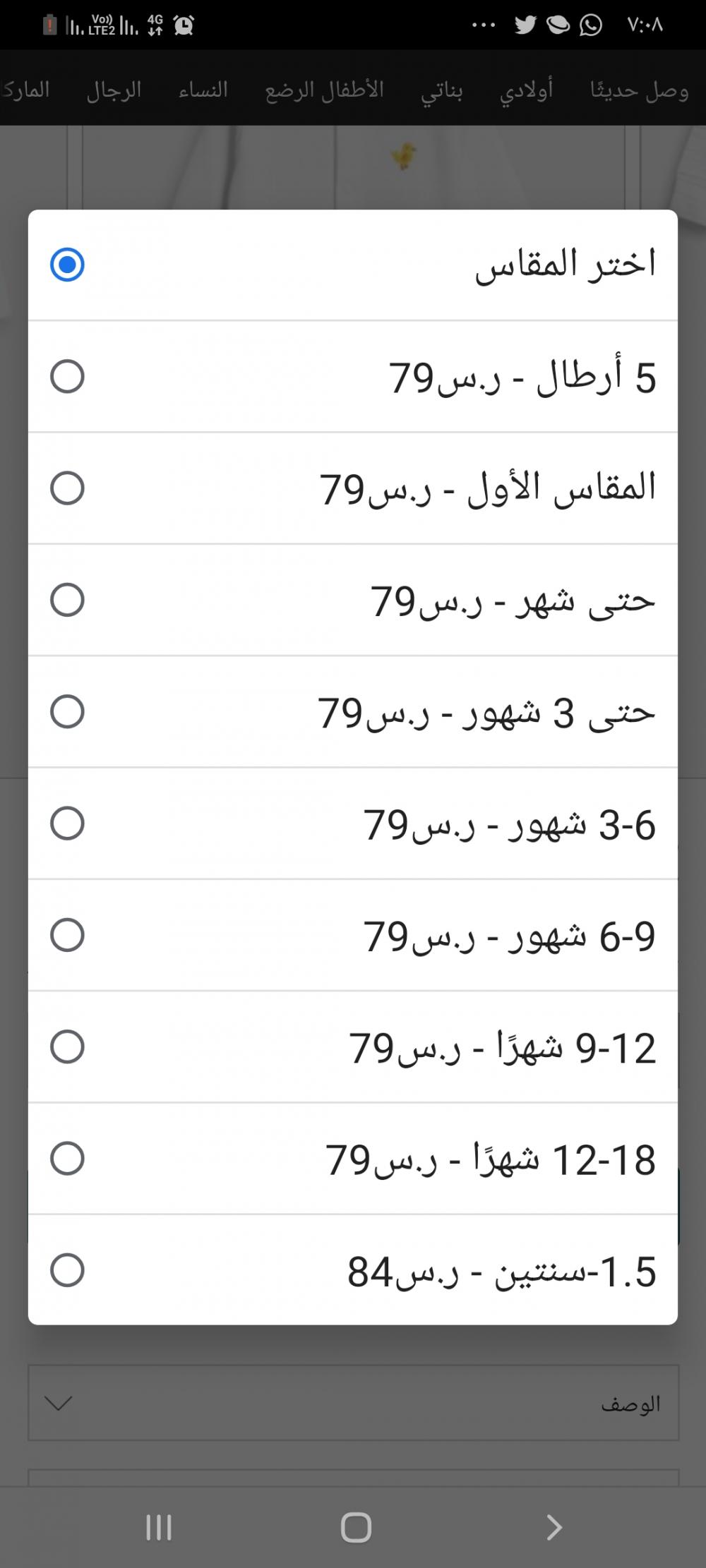706x1568 pixels.
Task: Select the "1.5-سنتين" option priced 84
Action: (x=67, y=1270)
